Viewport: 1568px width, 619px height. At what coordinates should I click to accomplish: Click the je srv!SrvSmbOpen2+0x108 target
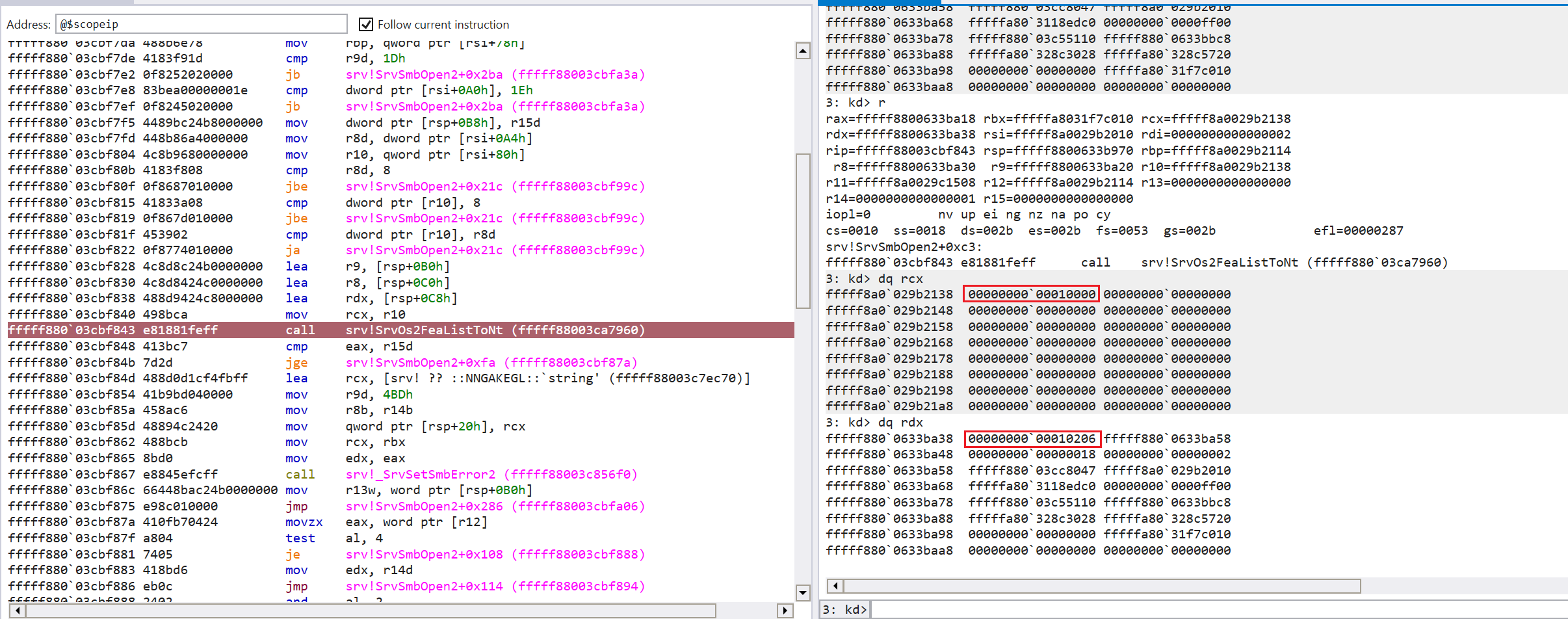click(495, 555)
